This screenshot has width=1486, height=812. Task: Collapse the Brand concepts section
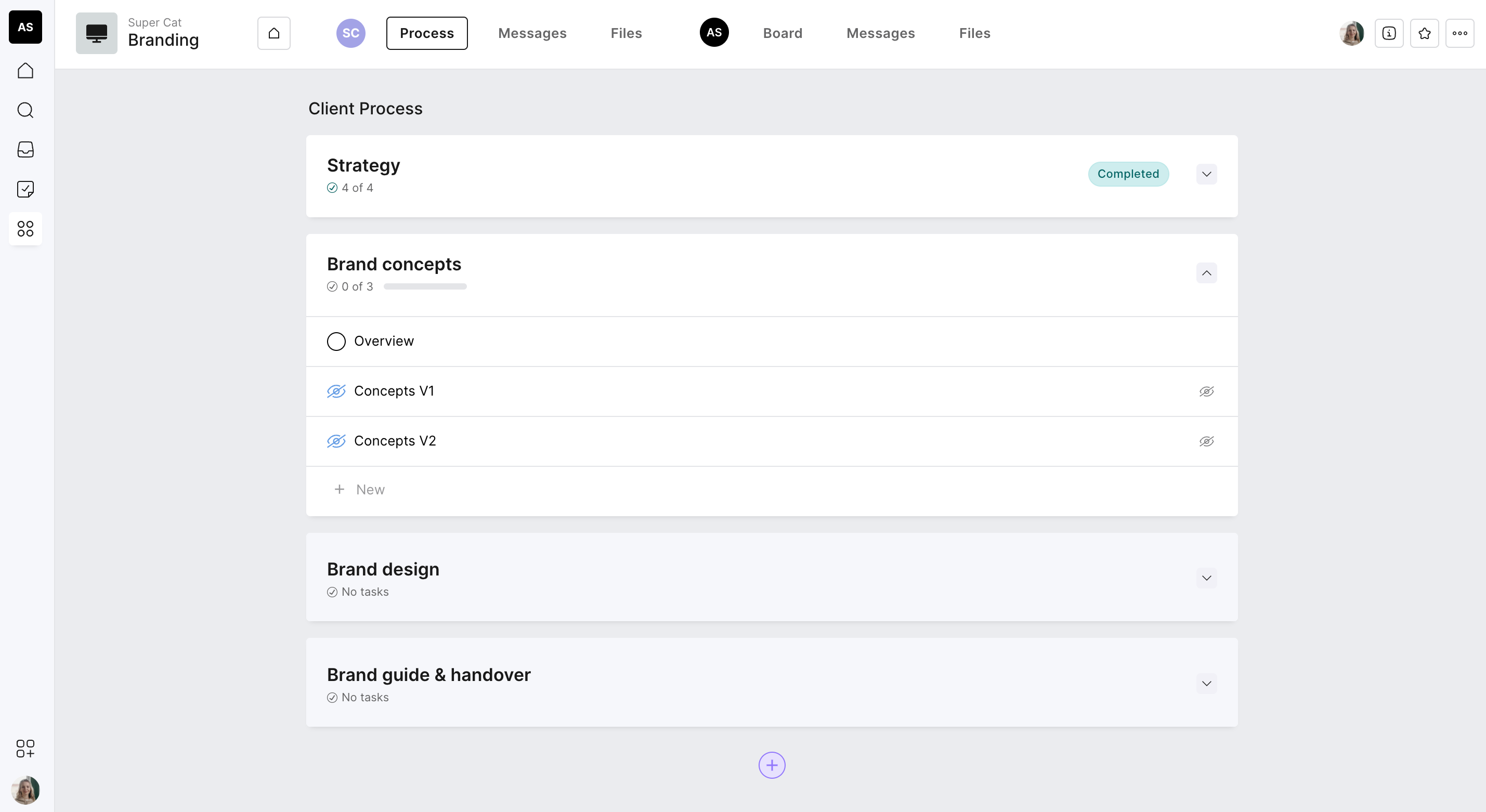(1206, 273)
